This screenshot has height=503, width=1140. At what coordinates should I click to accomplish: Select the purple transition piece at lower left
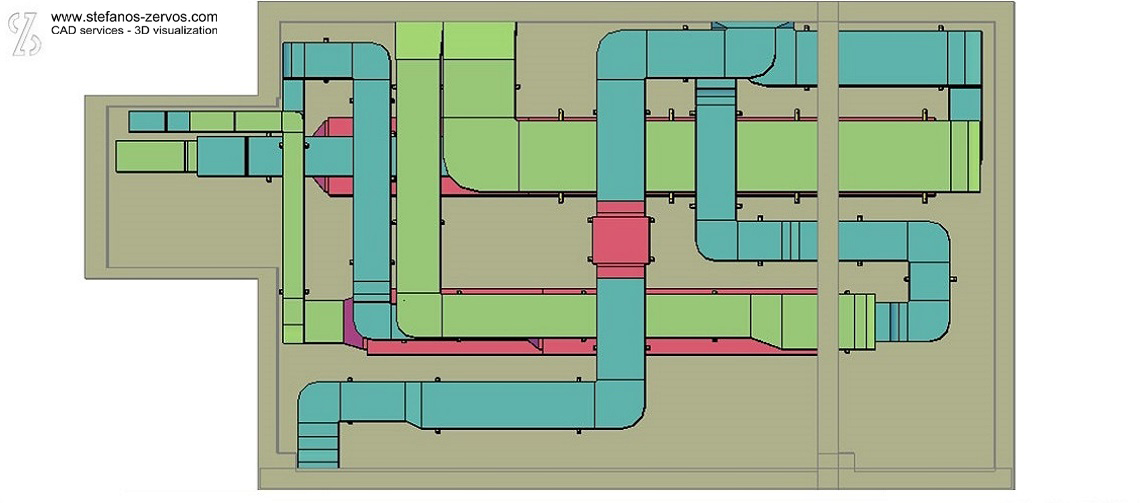352,323
